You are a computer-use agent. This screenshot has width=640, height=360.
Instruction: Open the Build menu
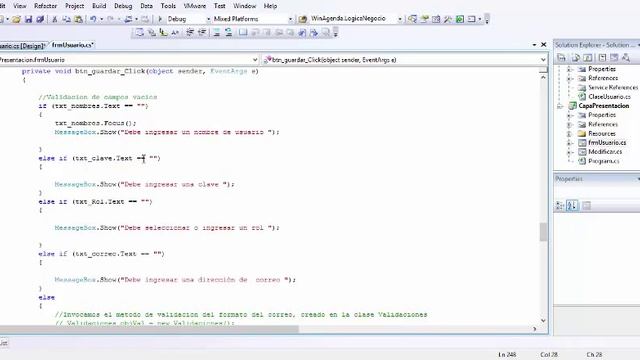[x=99, y=6]
